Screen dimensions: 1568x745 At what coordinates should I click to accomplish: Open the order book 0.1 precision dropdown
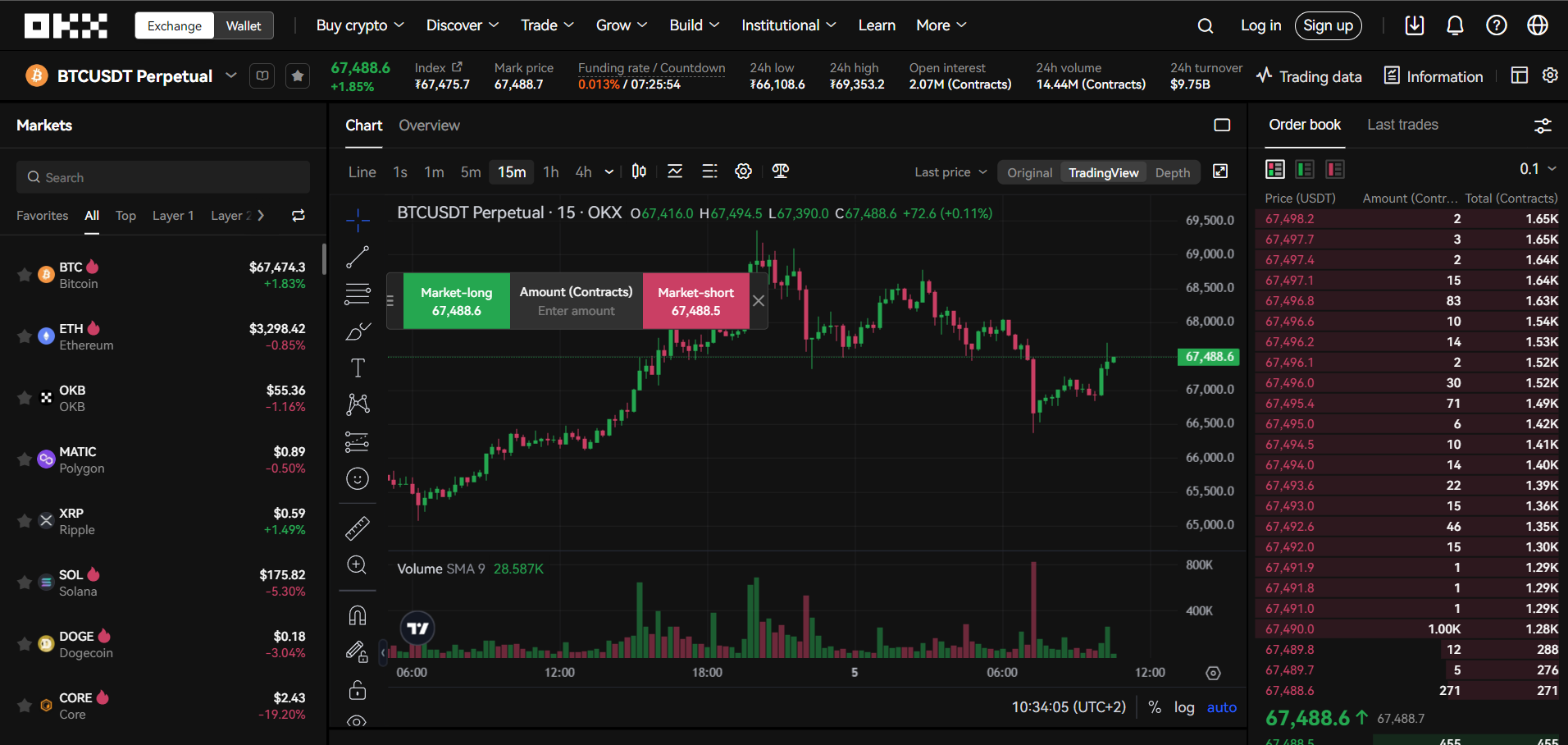(x=1537, y=169)
